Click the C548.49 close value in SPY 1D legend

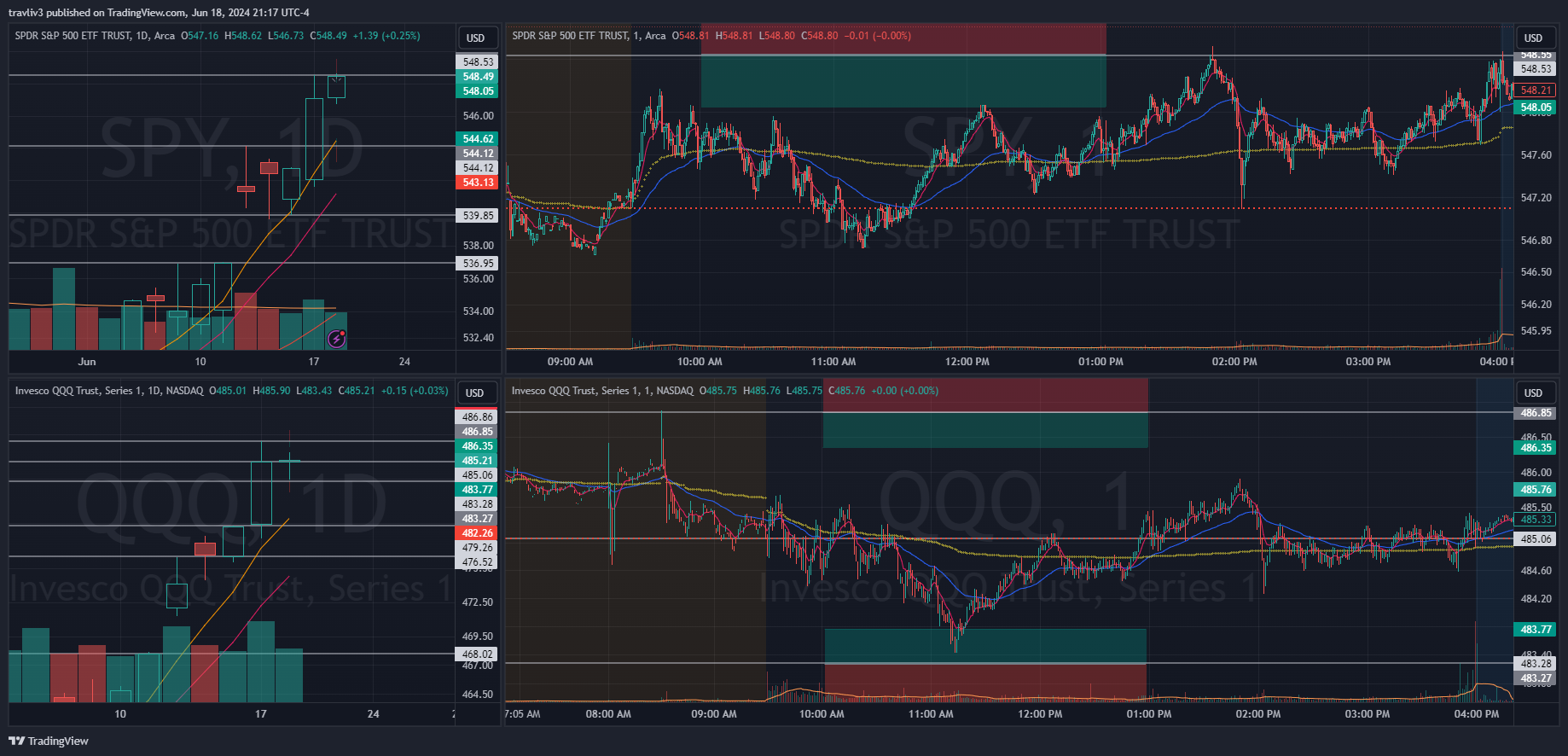pyautogui.click(x=328, y=36)
